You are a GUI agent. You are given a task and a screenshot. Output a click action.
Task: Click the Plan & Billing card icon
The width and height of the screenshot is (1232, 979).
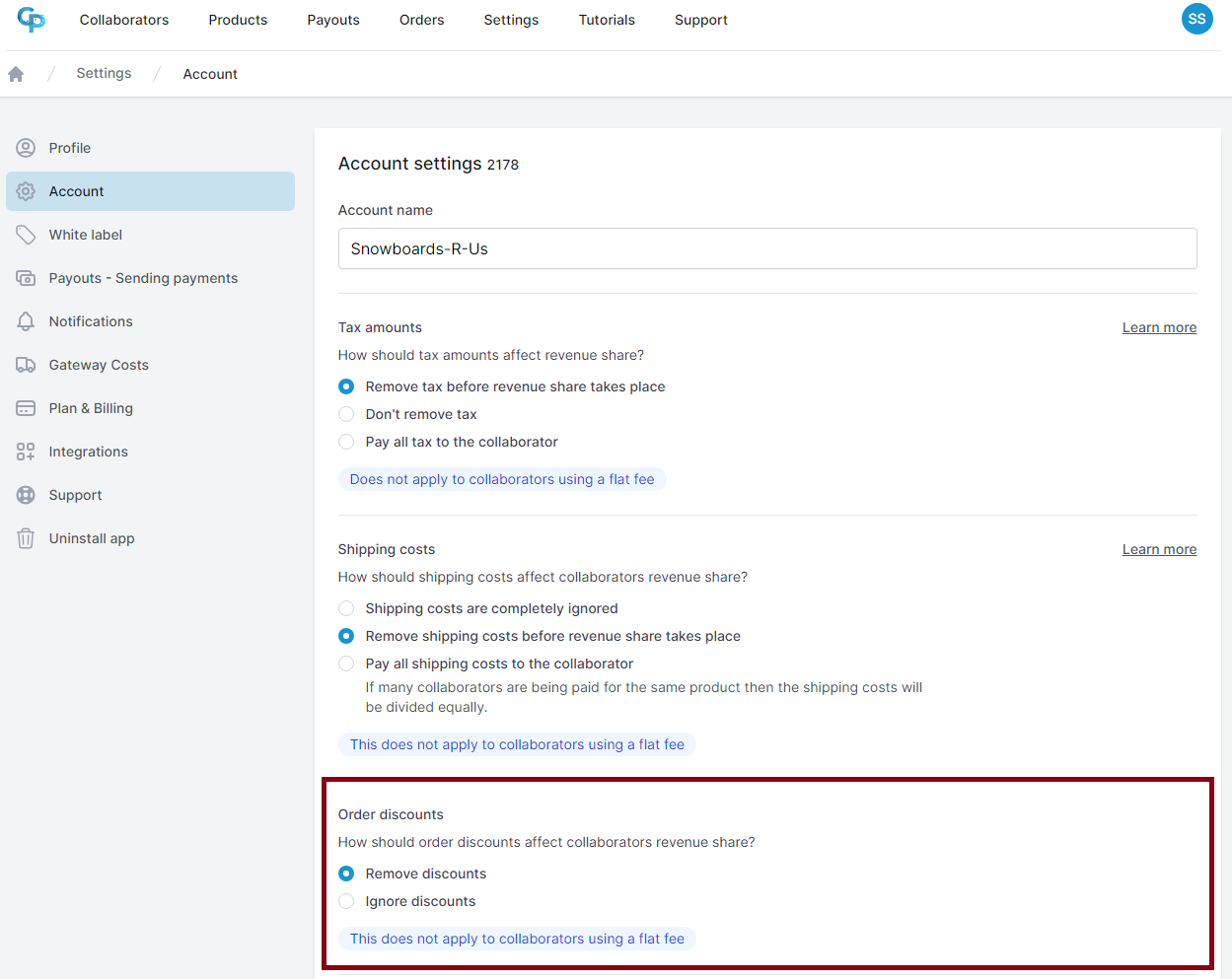click(x=26, y=408)
